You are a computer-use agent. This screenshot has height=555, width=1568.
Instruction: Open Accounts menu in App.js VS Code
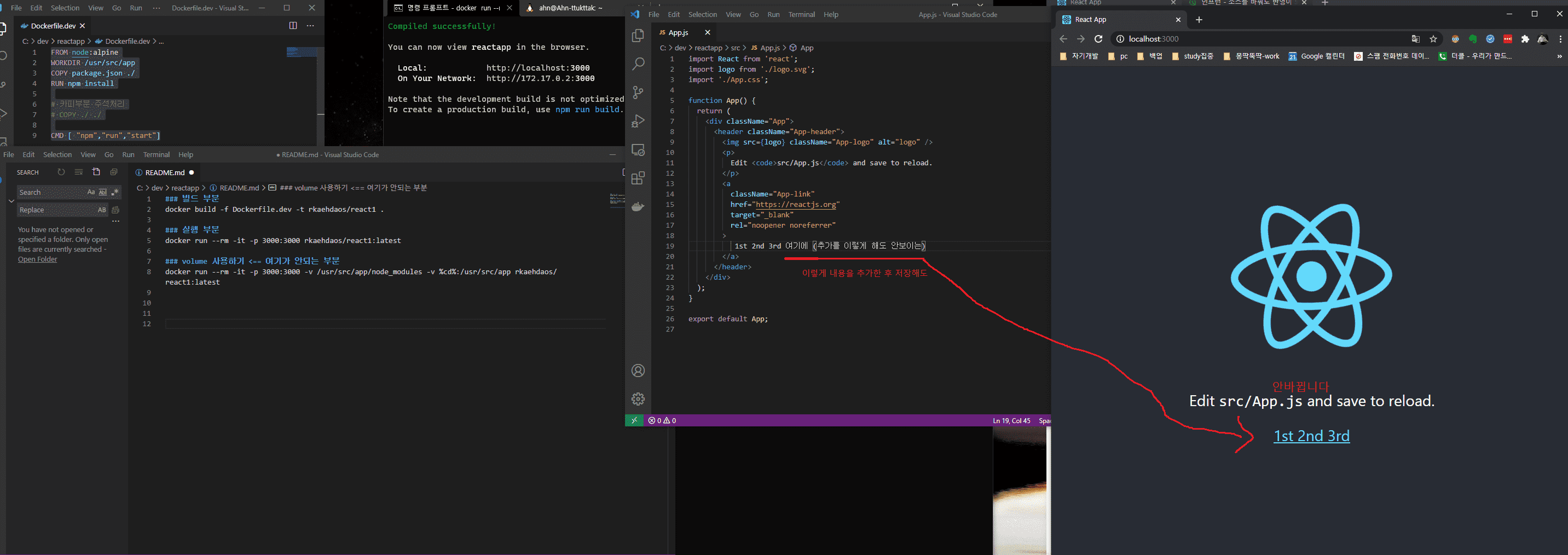(638, 371)
